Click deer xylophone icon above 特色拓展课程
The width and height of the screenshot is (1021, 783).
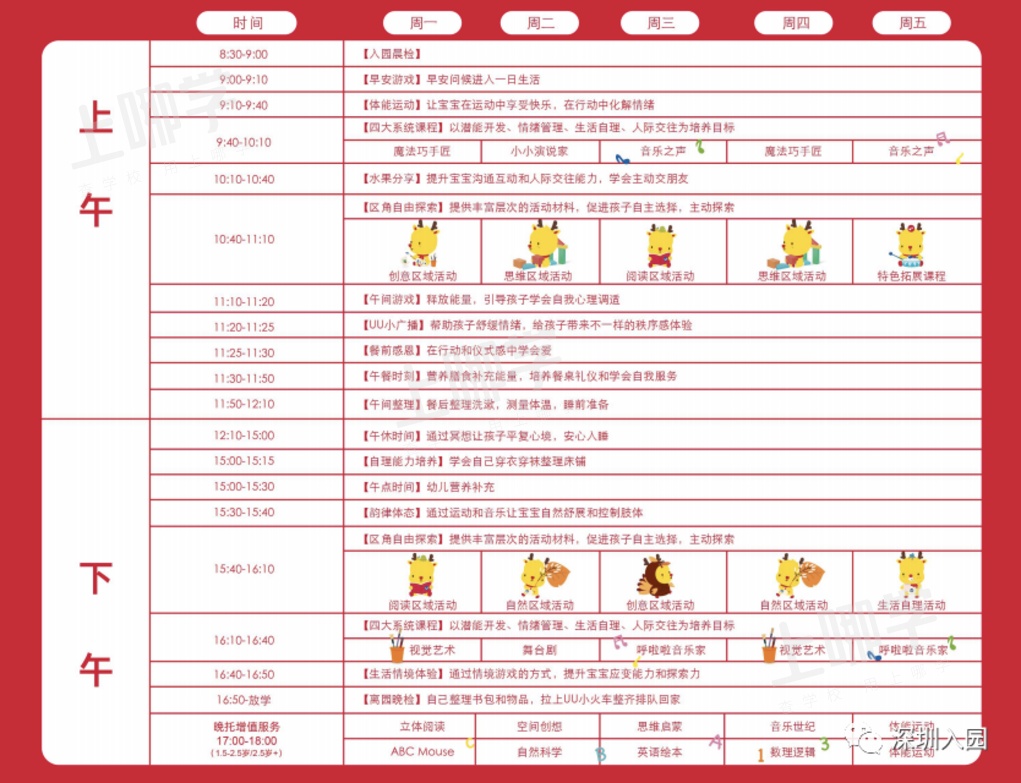(x=908, y=246)
